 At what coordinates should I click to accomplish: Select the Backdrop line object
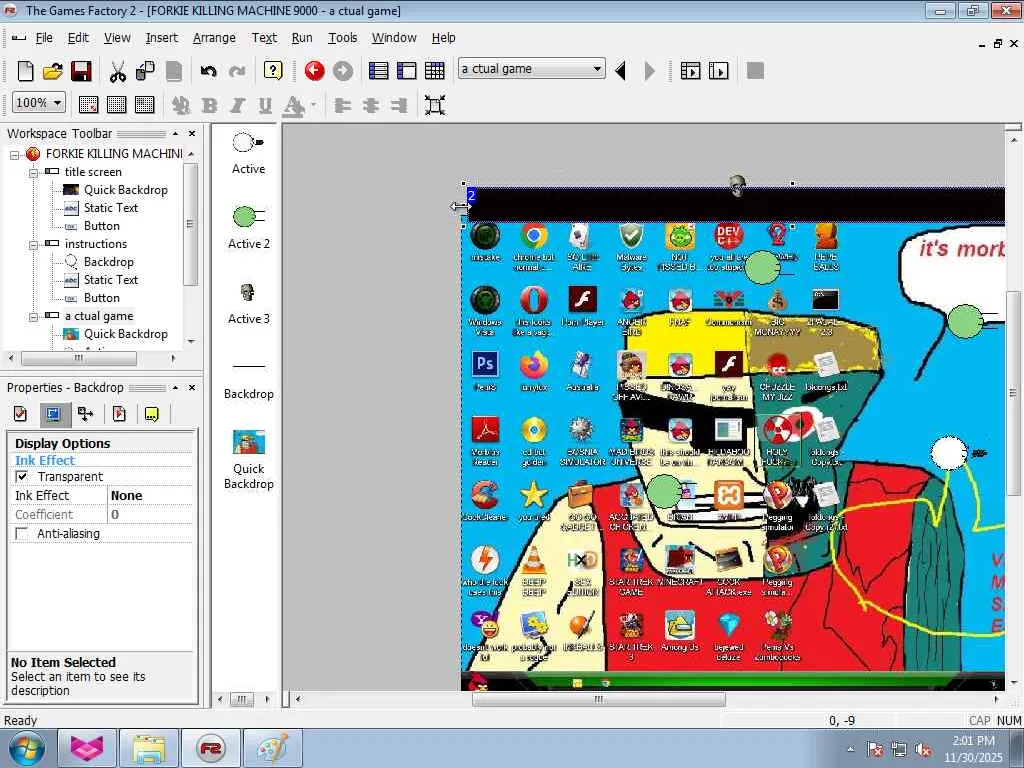(248, 380)
